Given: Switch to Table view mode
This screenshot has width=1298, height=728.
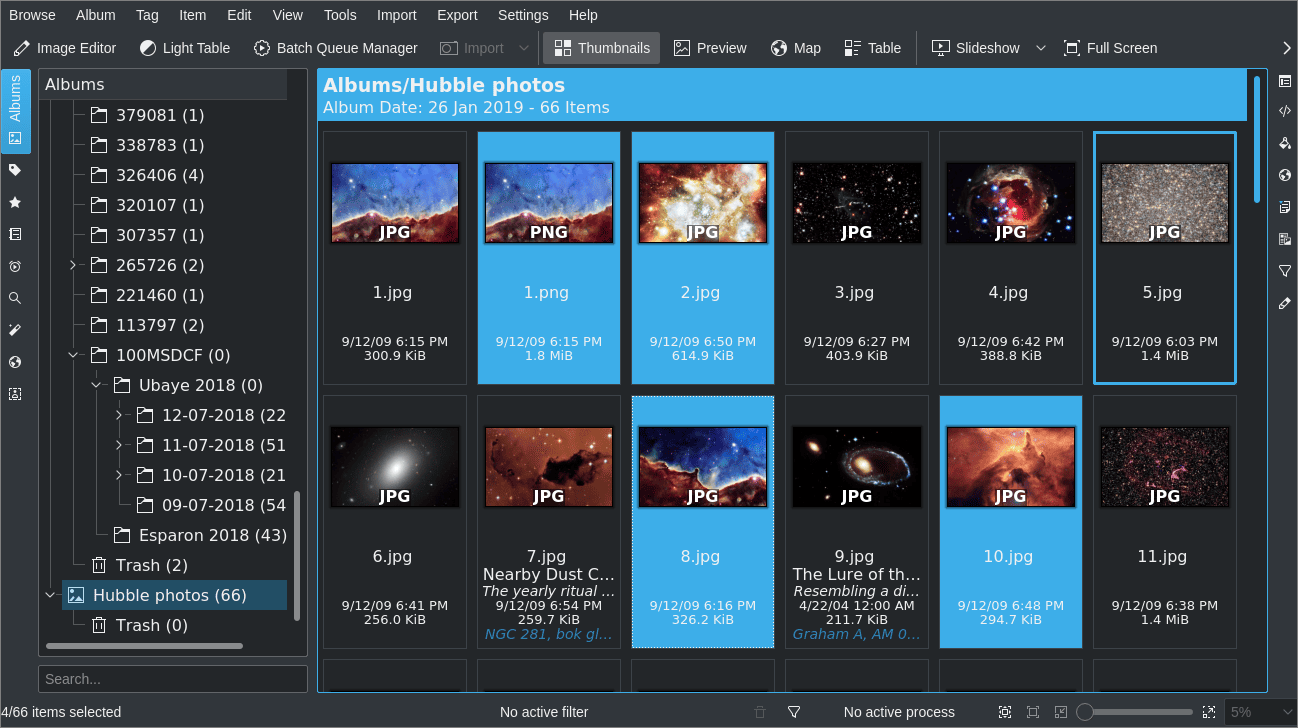Looking at the screenshot, I should point(872,47).
